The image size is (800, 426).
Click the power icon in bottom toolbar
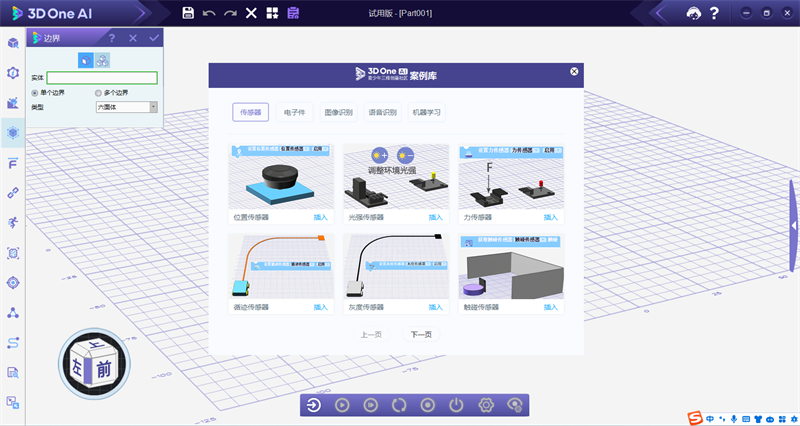tap(457, 405)
